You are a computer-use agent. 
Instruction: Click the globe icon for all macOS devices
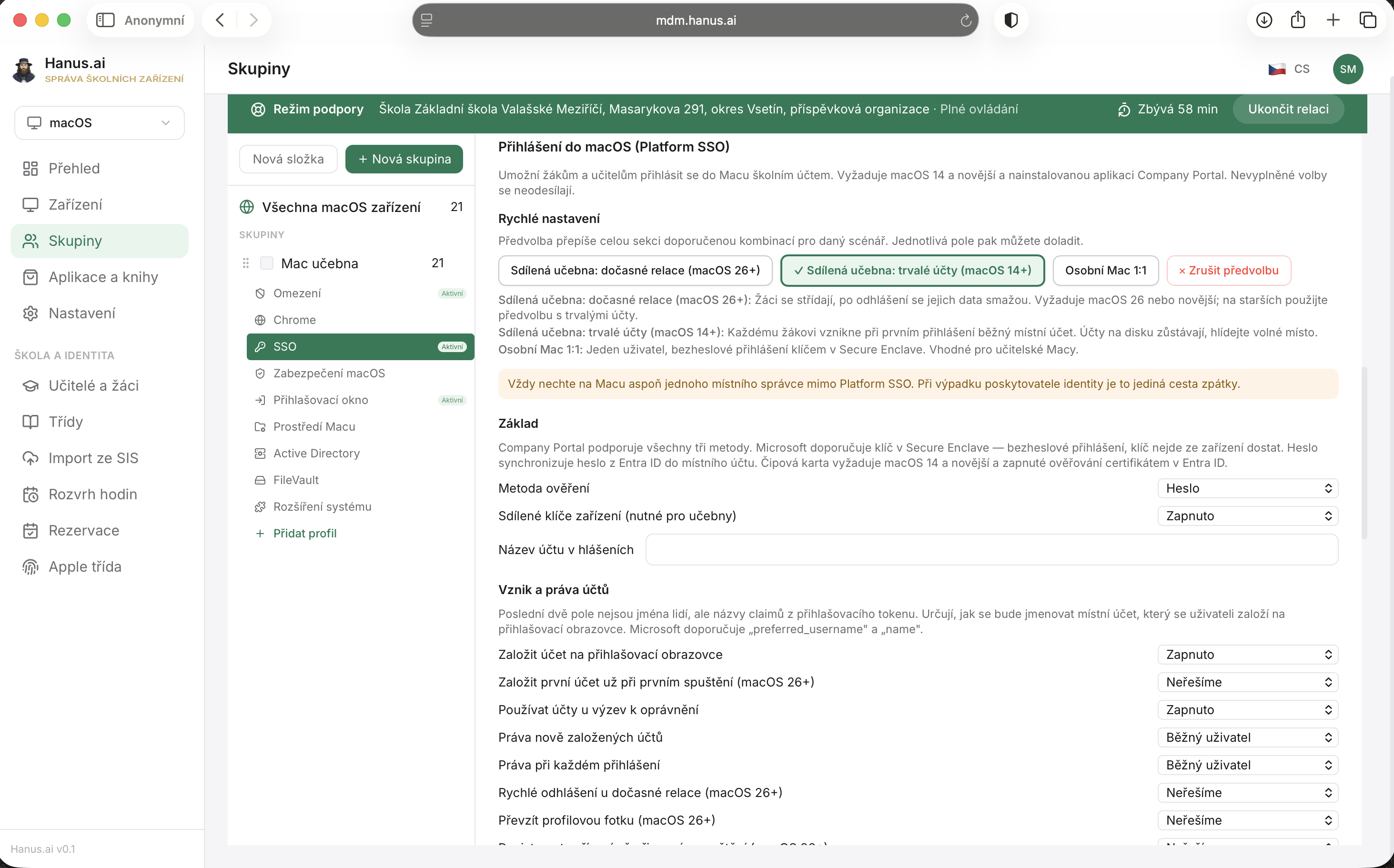pos(247,207)
